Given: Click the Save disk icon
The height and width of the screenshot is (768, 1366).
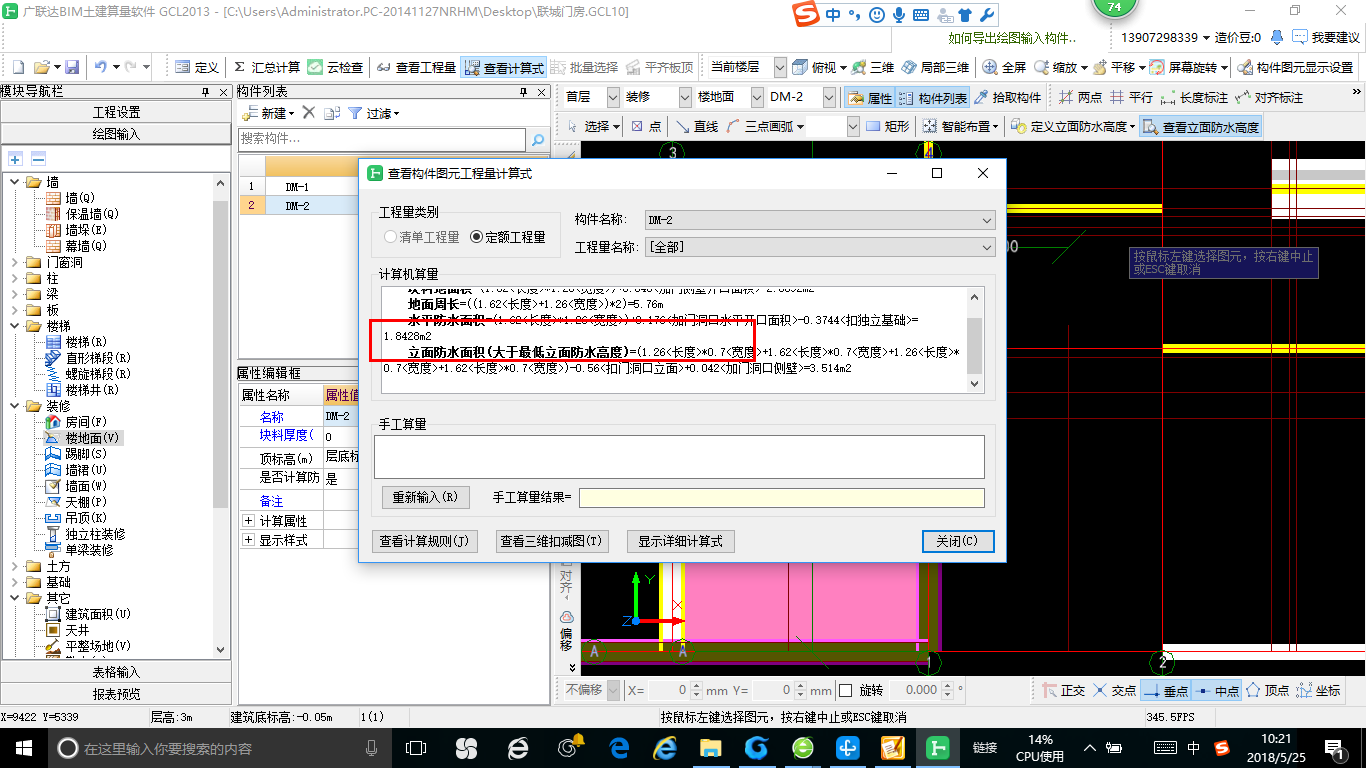Looking at the screenshot, I should (x=72, y=67).
